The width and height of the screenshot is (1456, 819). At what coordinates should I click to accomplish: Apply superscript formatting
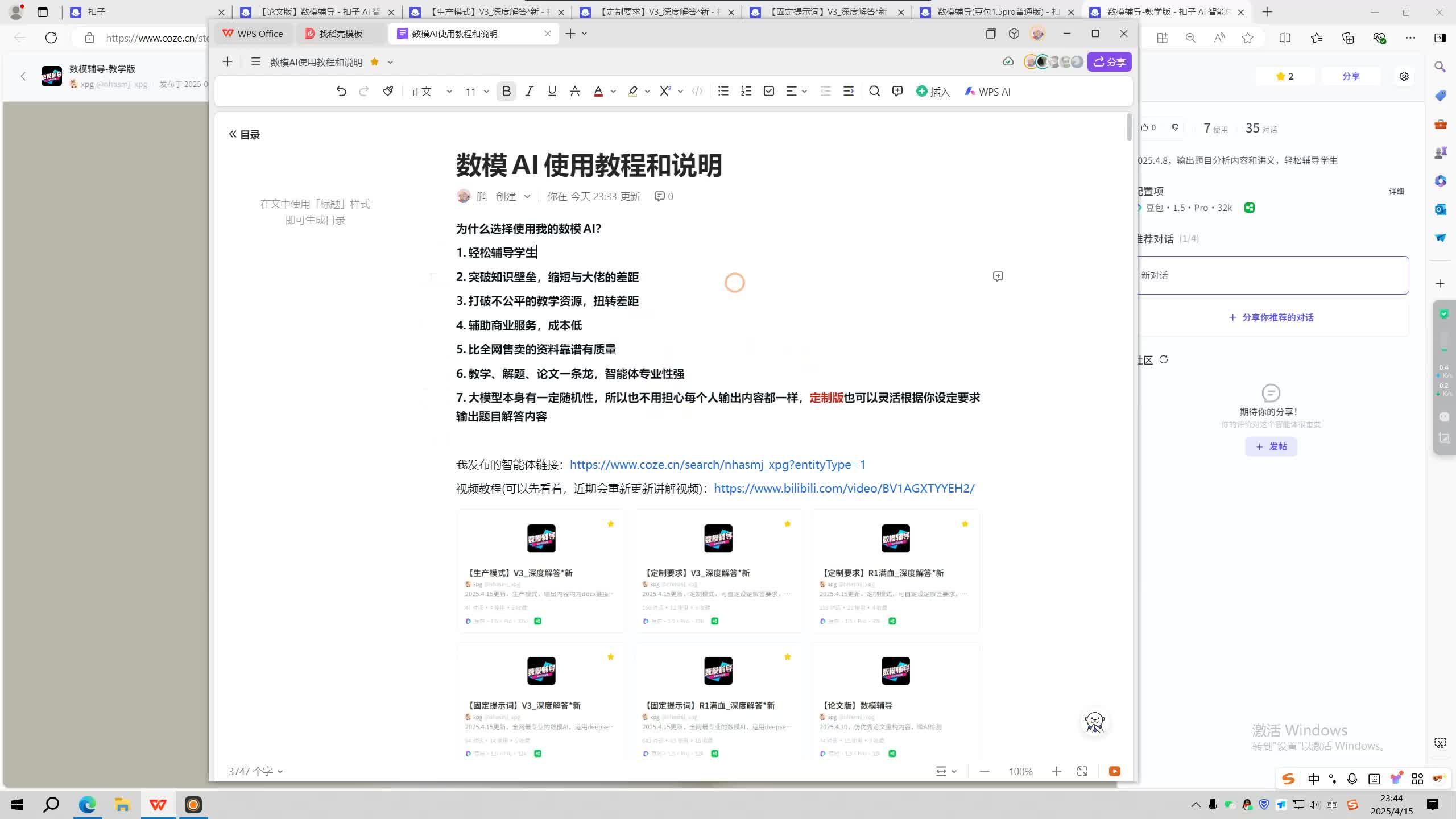coord(664,91)
